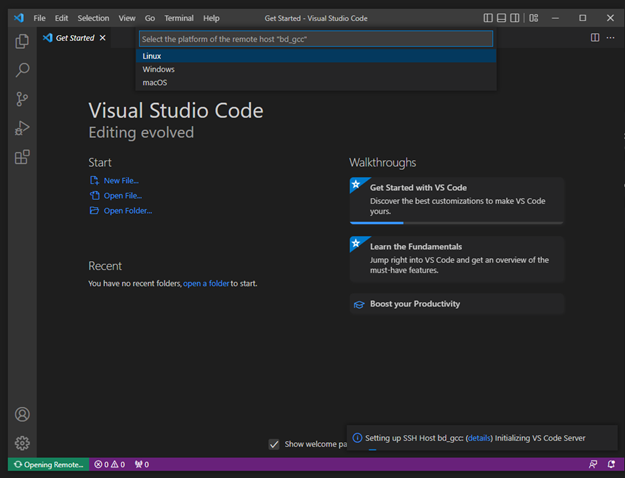
Task: Click the Visual Studio Code heading text
Action: point(176,110)
